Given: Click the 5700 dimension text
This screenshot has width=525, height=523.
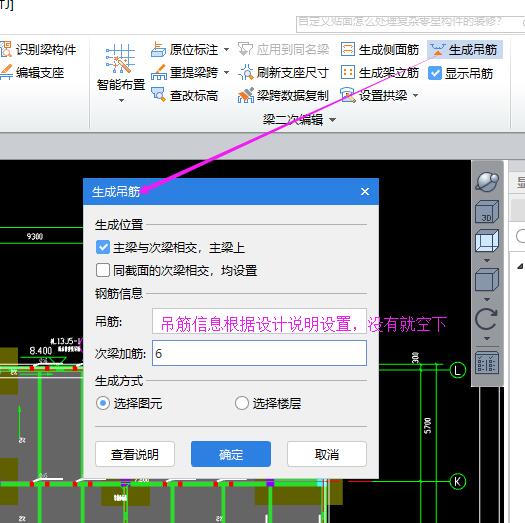Looking at the screenshot, I should coord(428,426).
